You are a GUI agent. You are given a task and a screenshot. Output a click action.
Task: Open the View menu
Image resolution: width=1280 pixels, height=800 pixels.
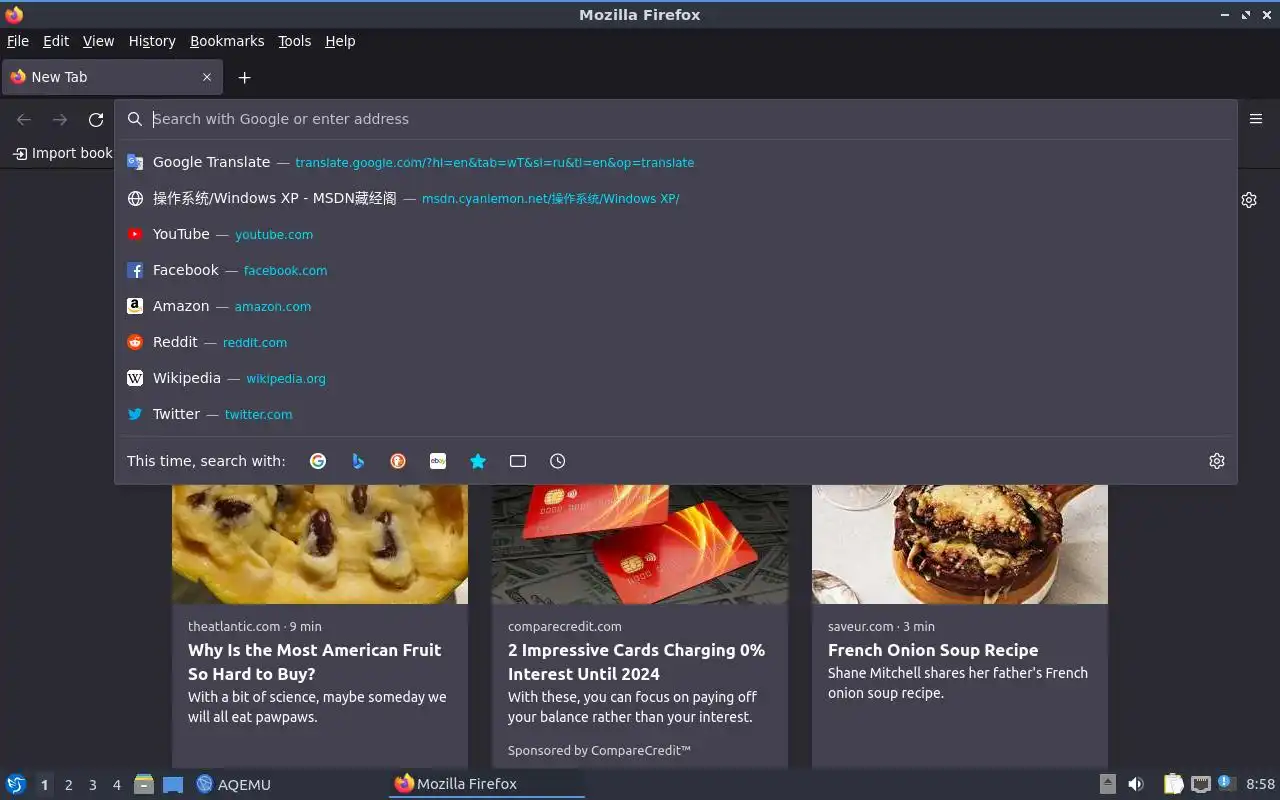coord(98,41)
